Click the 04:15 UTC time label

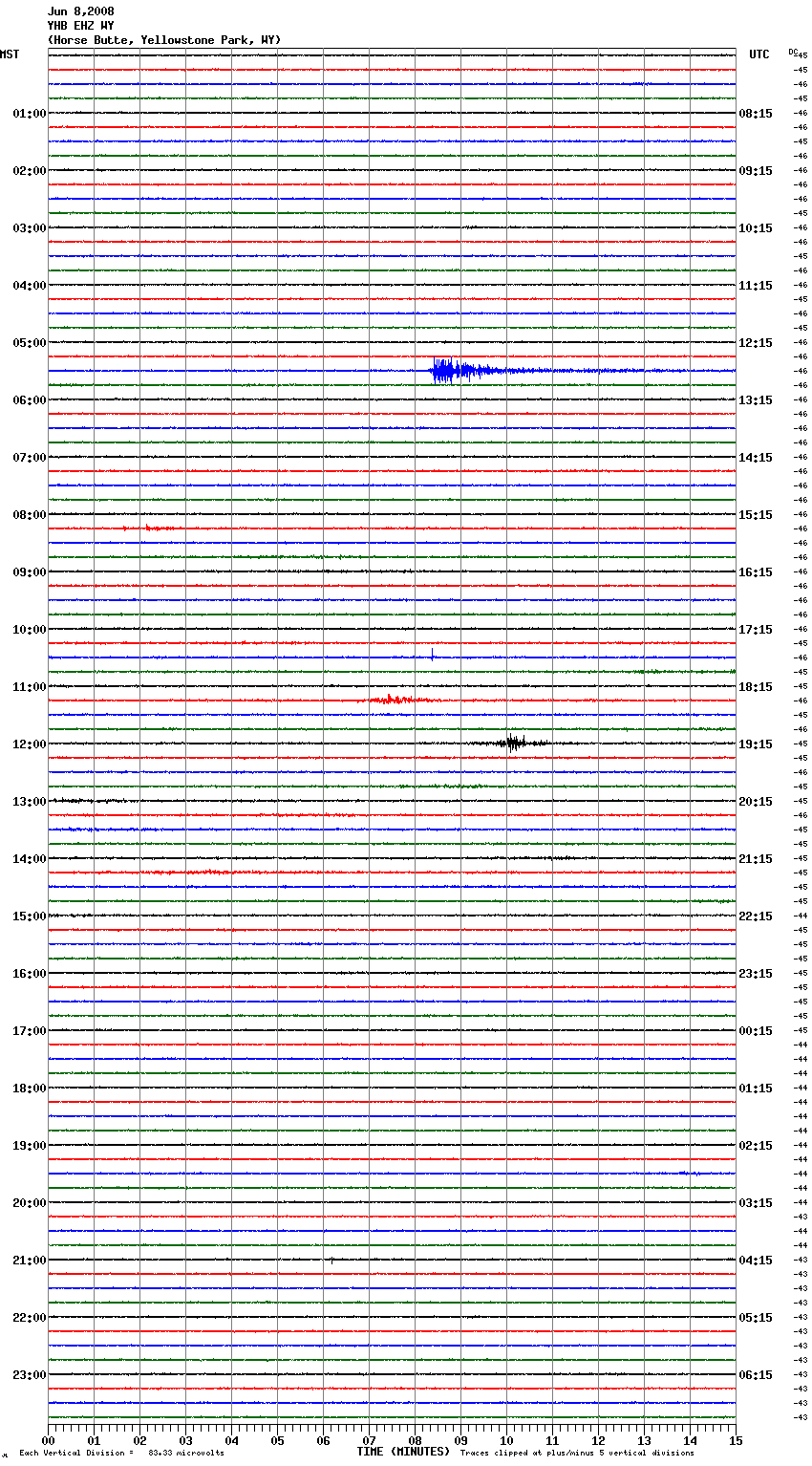(756, 1261)
